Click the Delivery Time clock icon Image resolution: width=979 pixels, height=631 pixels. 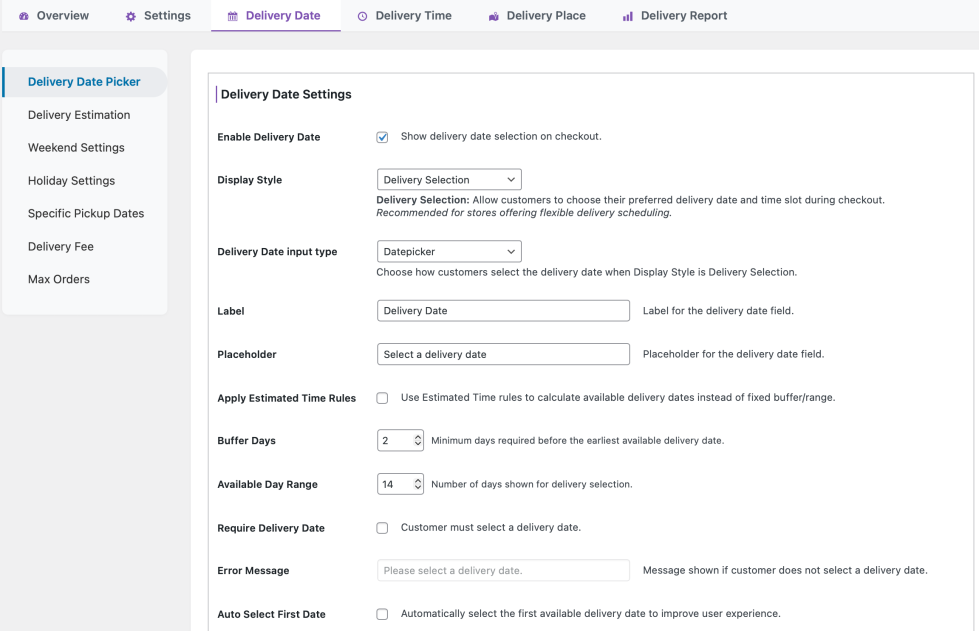coord(362,16)
